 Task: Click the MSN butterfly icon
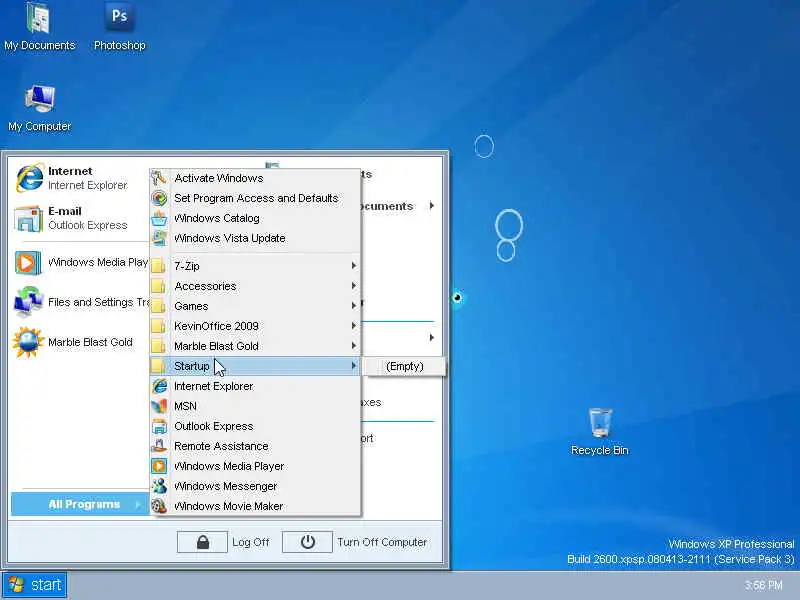(x=159, y=406)
